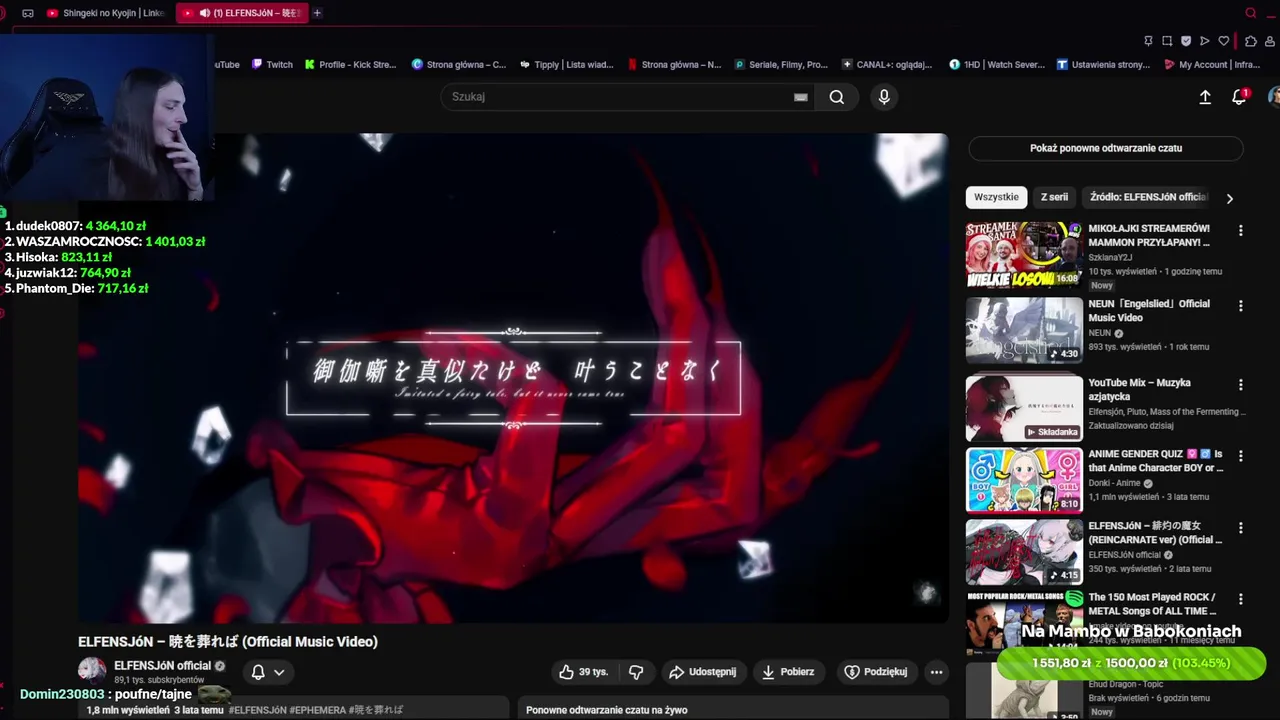
Task: Open a new browser tab with plus
Action: tap(317, 13)
